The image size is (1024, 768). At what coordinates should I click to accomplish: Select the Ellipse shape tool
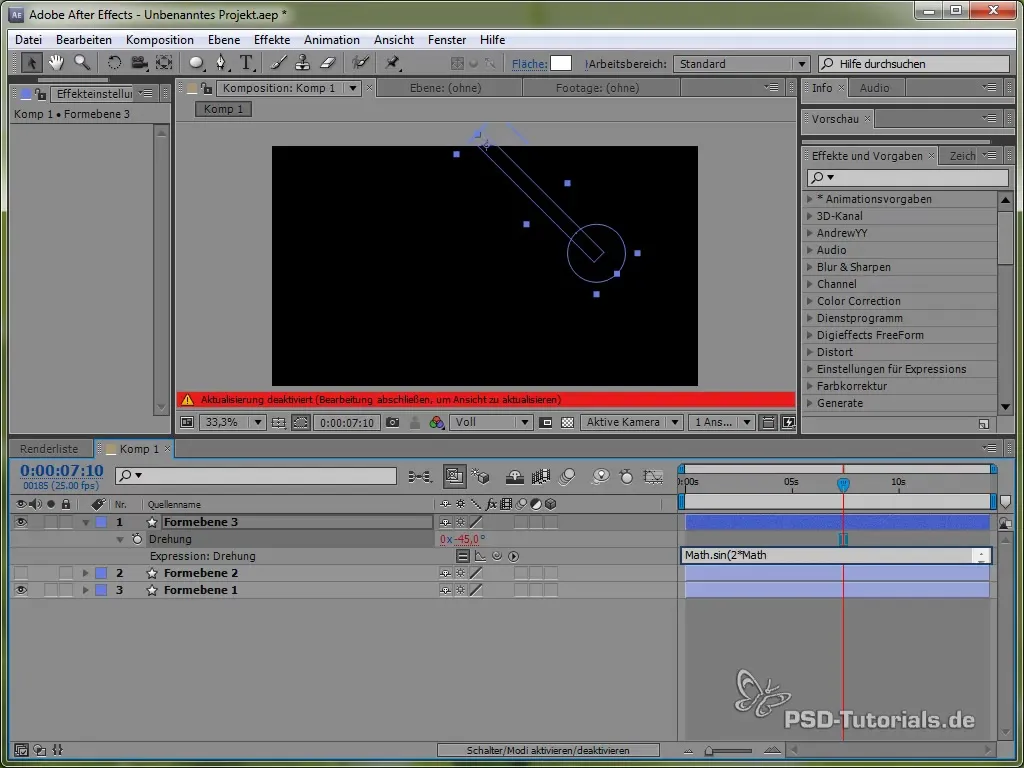pyautogui.click(x=196, y=63)
